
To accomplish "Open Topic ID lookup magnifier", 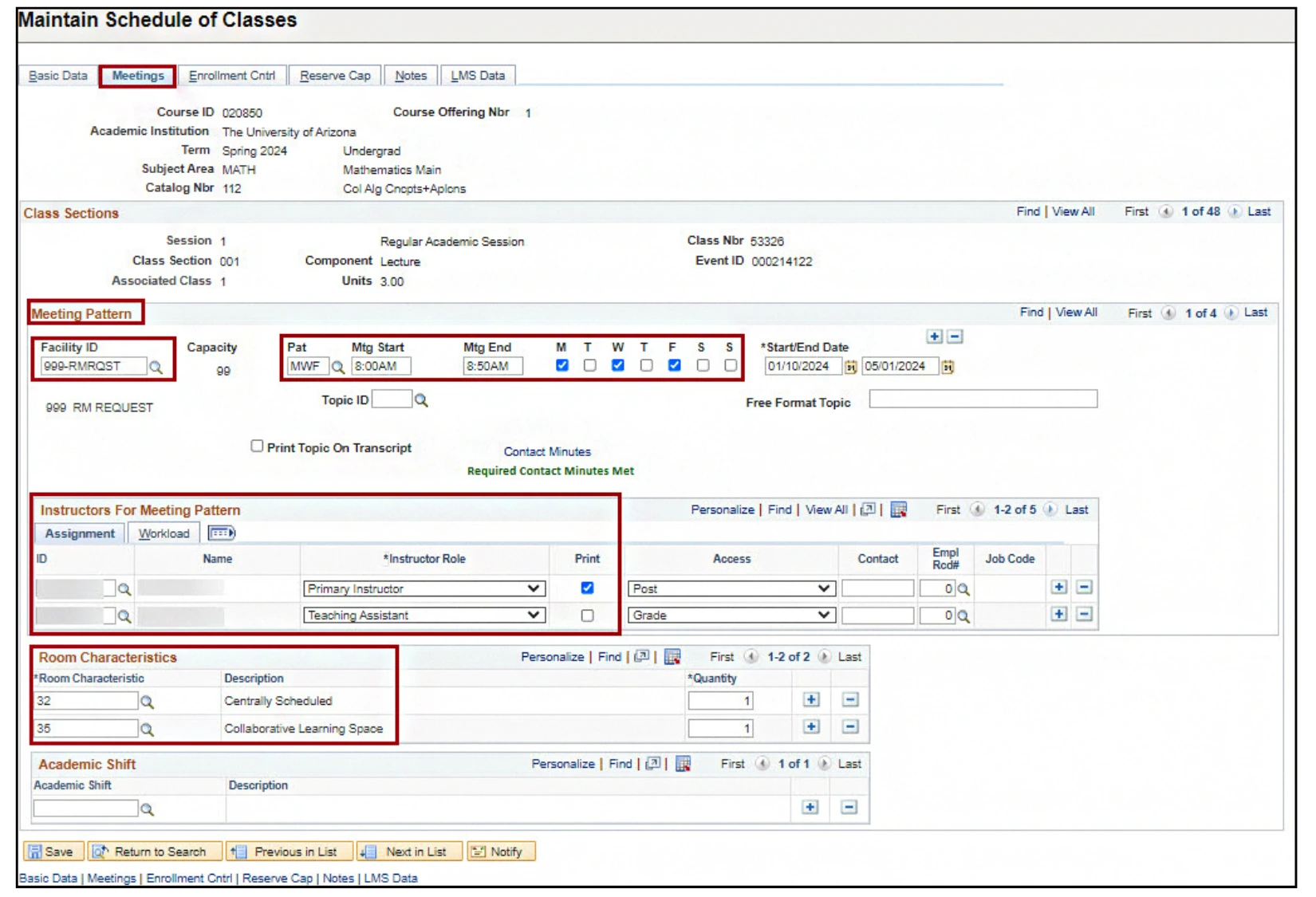I will pyautogui.click(x=421, y=400).
